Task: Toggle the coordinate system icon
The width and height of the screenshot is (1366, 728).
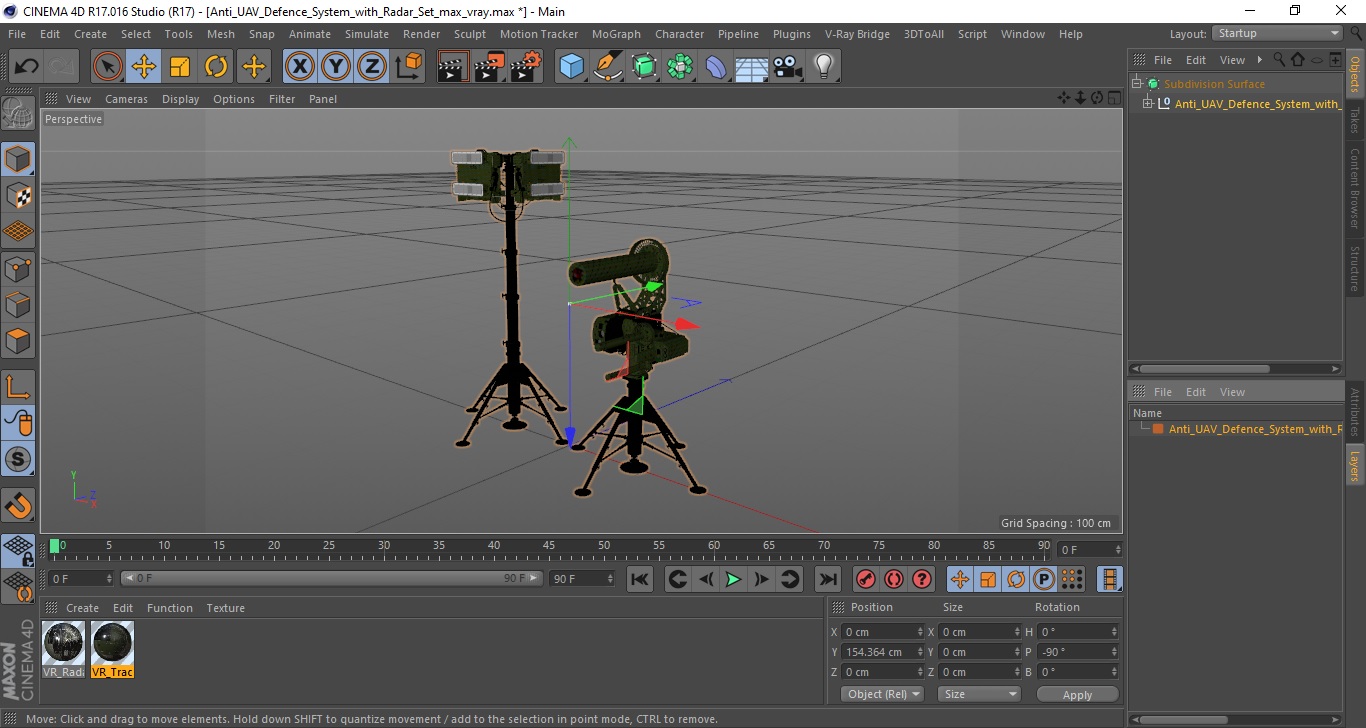Action: point(409,67)
